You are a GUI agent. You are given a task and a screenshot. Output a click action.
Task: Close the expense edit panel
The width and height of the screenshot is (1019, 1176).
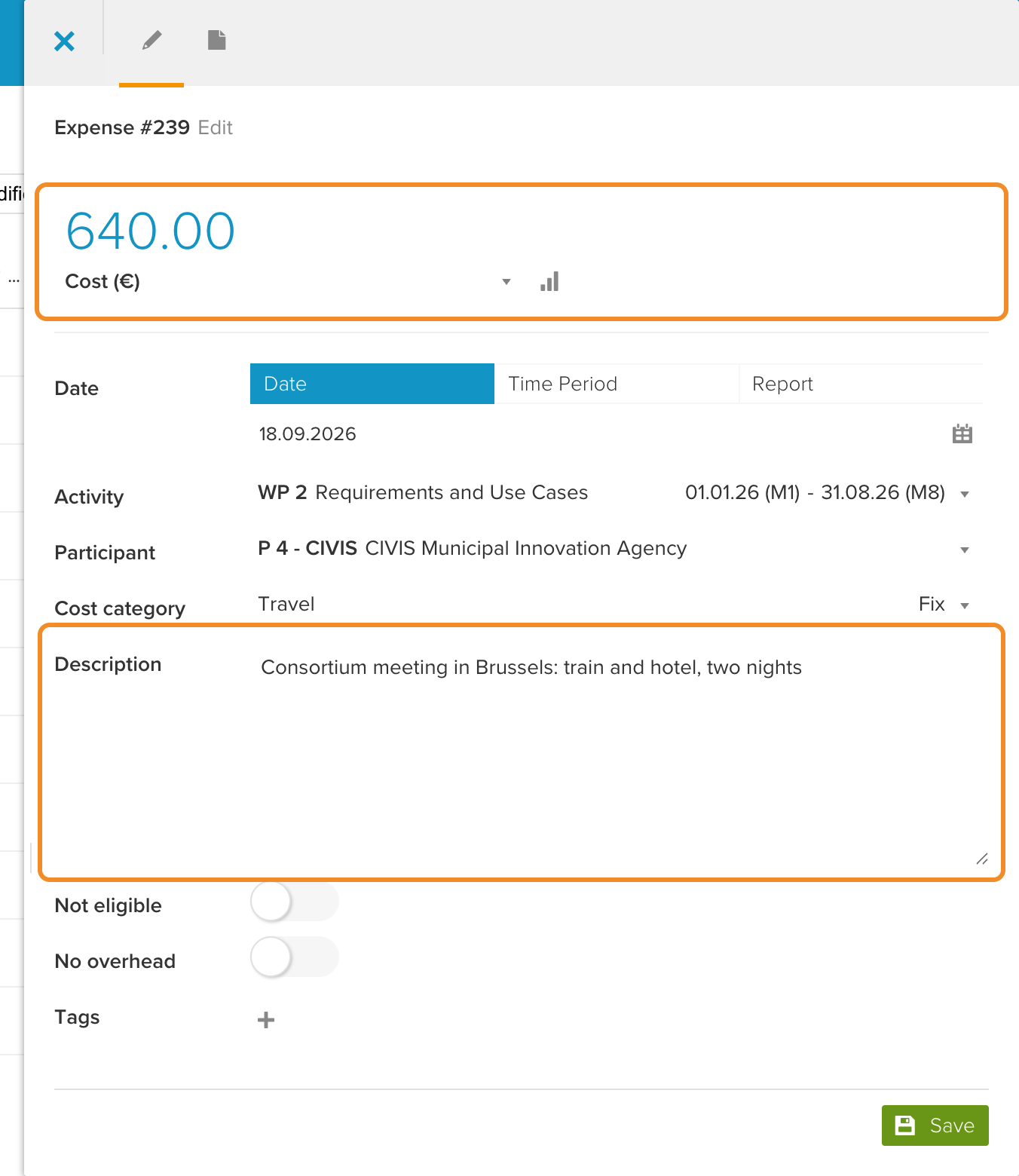pyautogui.click(x=65, y=41)
